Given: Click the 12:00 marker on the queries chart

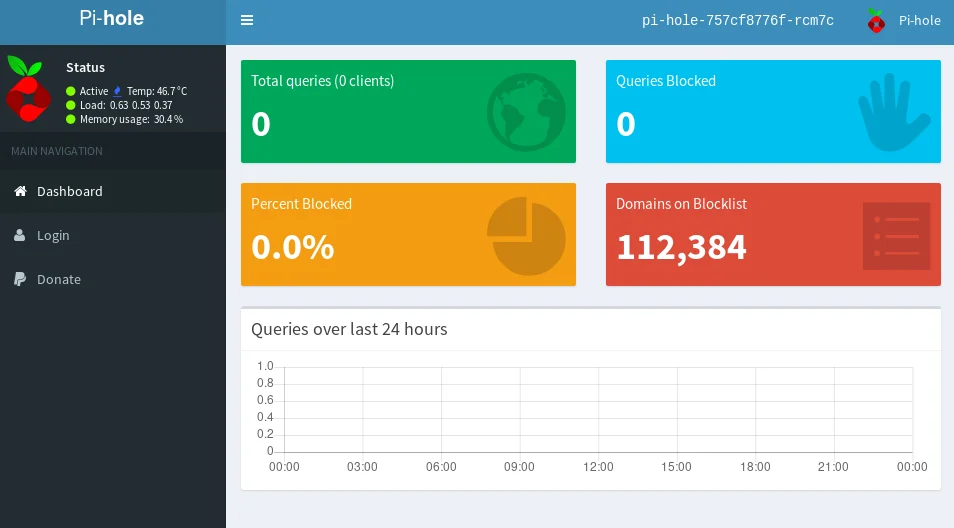Looking at the screenshot, I should pyautogui.click(x=598, y=466).
